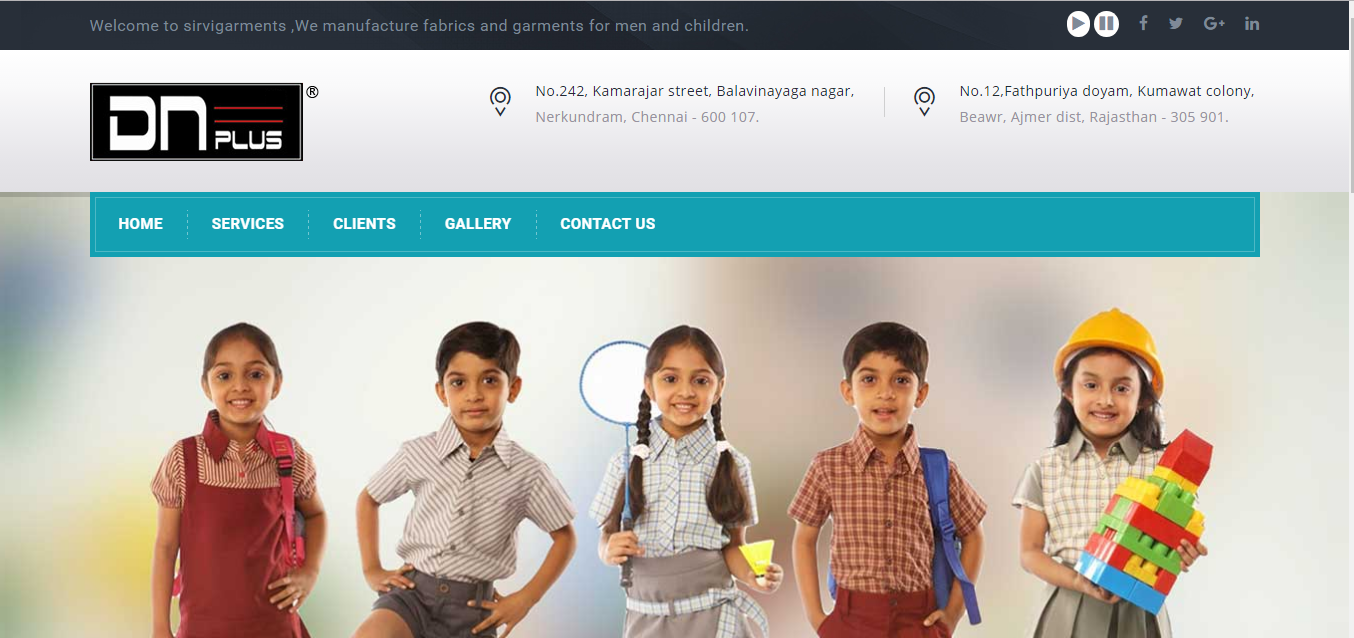Click the children uniform banner image
The height and width of the screenshot is (638, 1354).
675,448
